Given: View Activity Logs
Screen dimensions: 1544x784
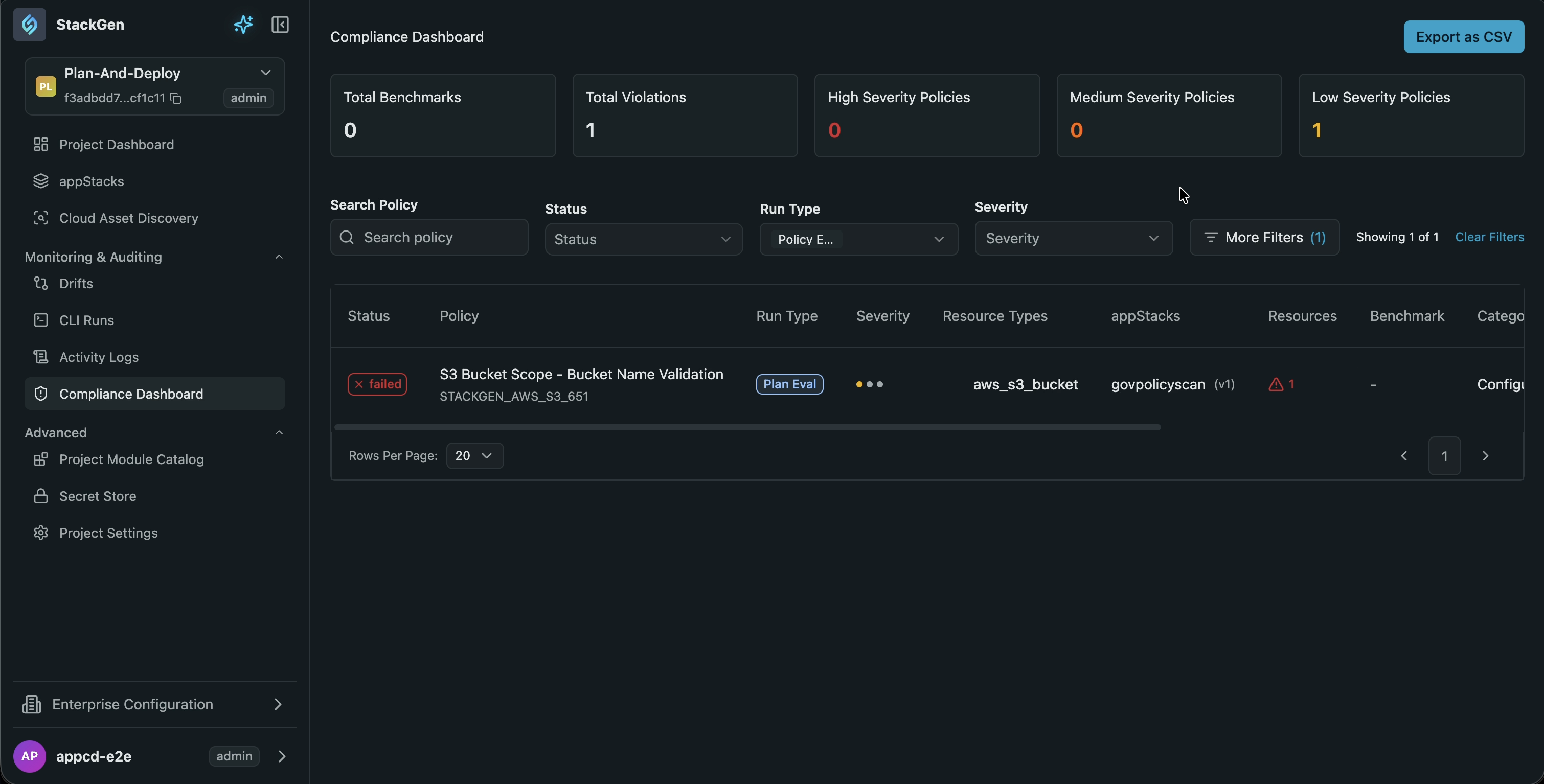Looking at the screenshot, I should (x=154, y=357).
